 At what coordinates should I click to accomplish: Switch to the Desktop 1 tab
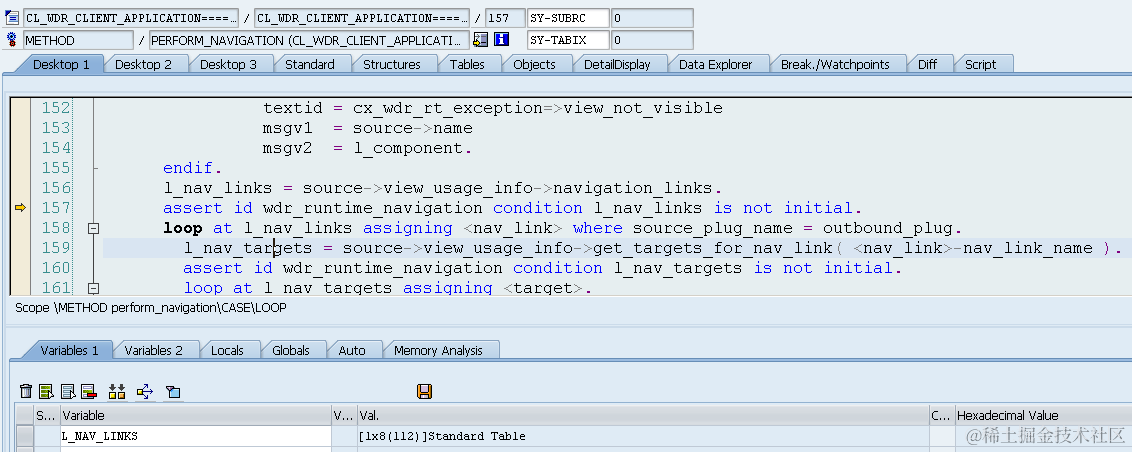click(61, 64)
